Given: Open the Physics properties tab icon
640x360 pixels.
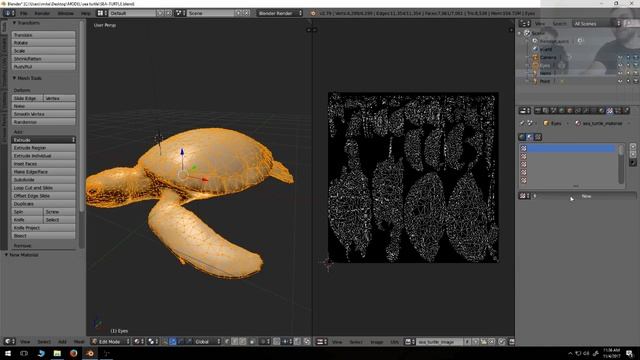Looking at the screenshot, I should [627, 111].
